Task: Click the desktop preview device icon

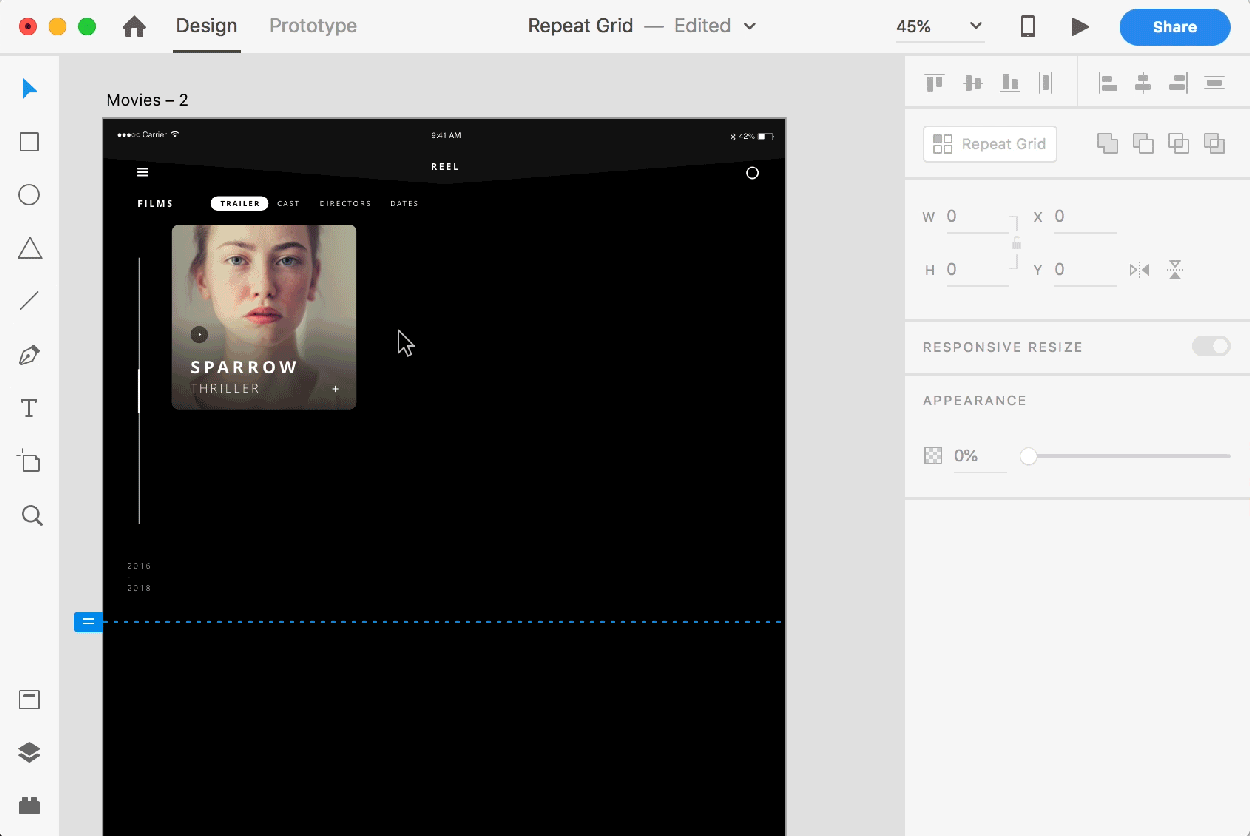Action: [x=1027, y=27]
